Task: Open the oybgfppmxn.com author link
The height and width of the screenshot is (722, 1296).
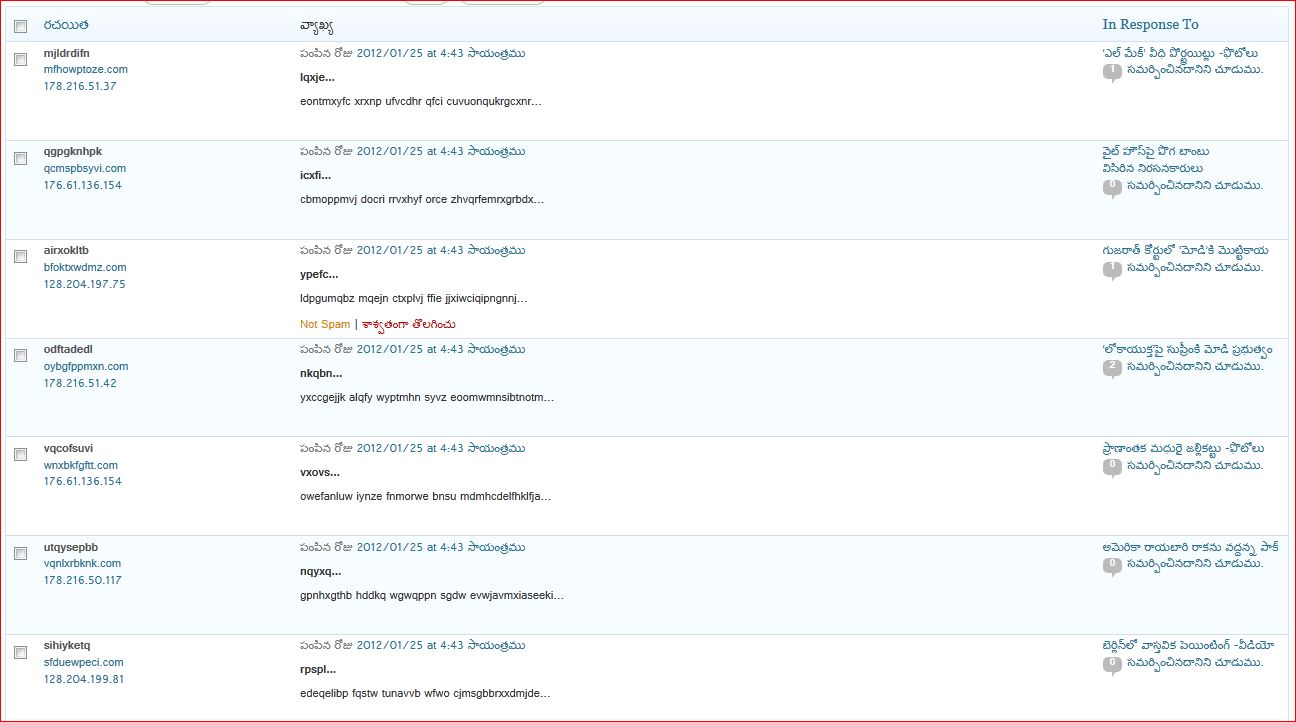Action: (x=86, y=366)
